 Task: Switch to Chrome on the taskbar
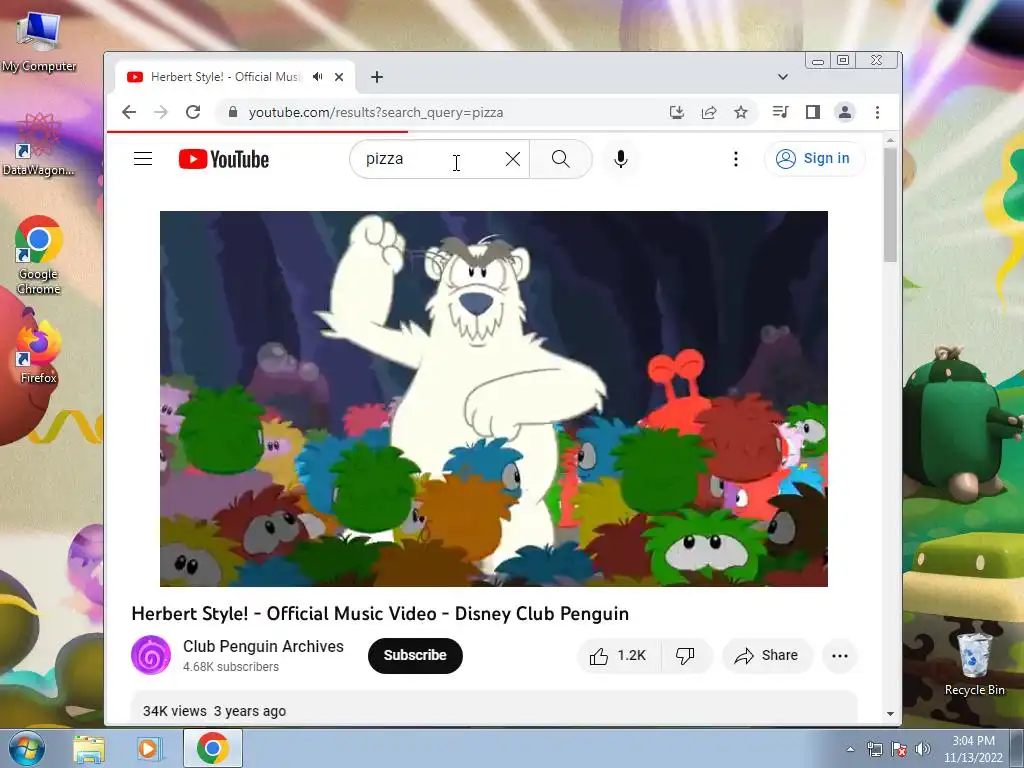click(x=213, y=748)
